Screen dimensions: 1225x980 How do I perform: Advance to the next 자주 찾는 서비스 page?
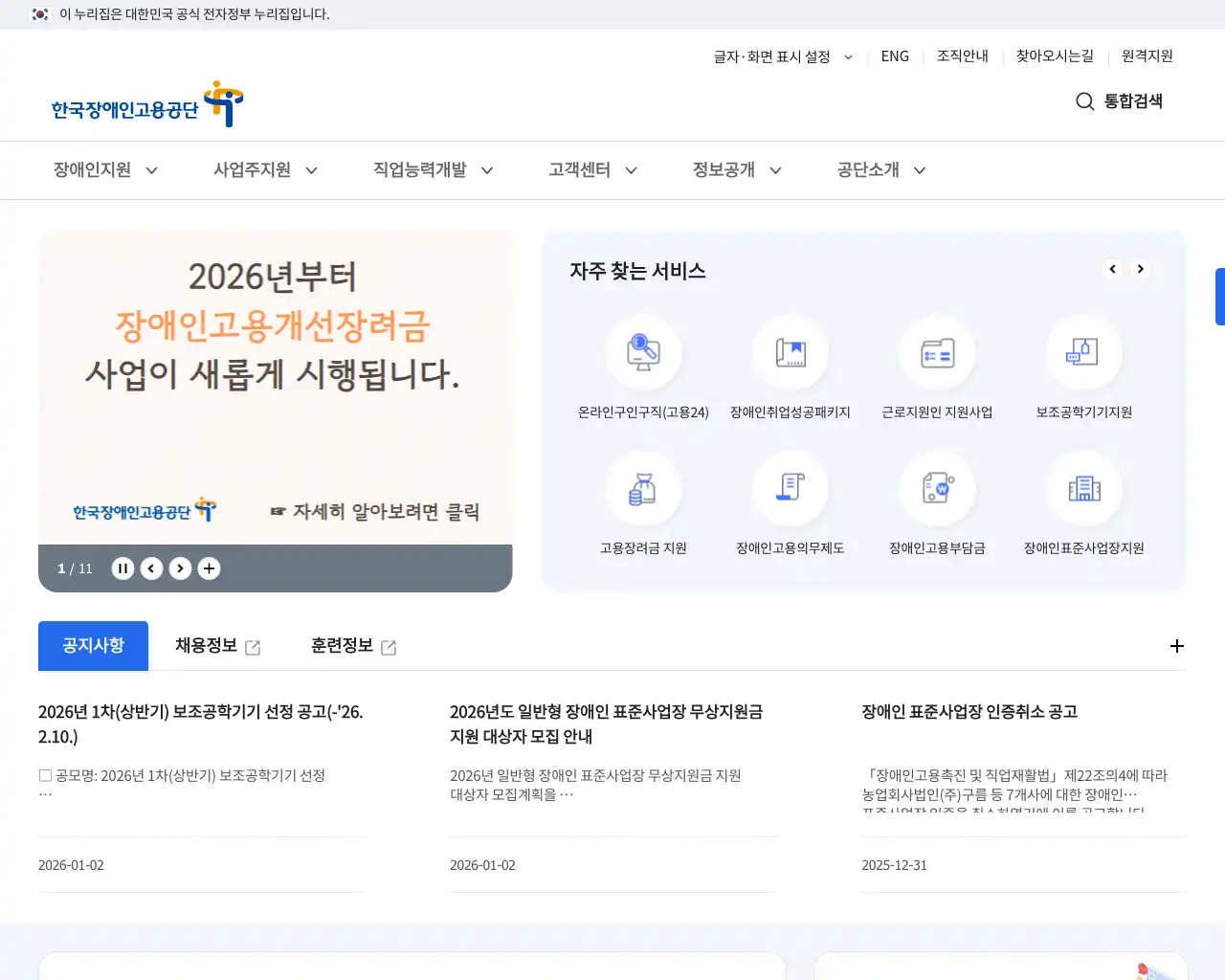1141,269
